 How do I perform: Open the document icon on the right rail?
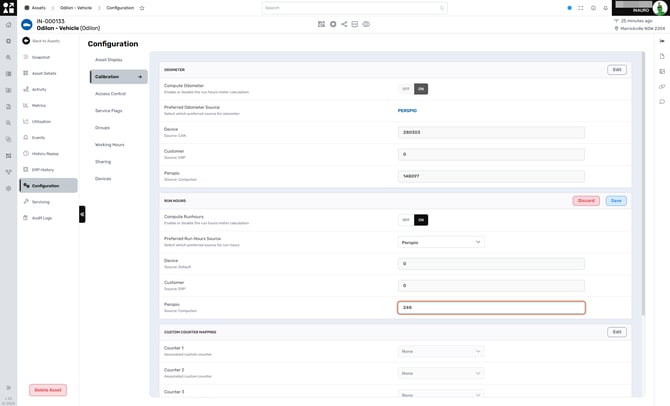tap(662, 56)
